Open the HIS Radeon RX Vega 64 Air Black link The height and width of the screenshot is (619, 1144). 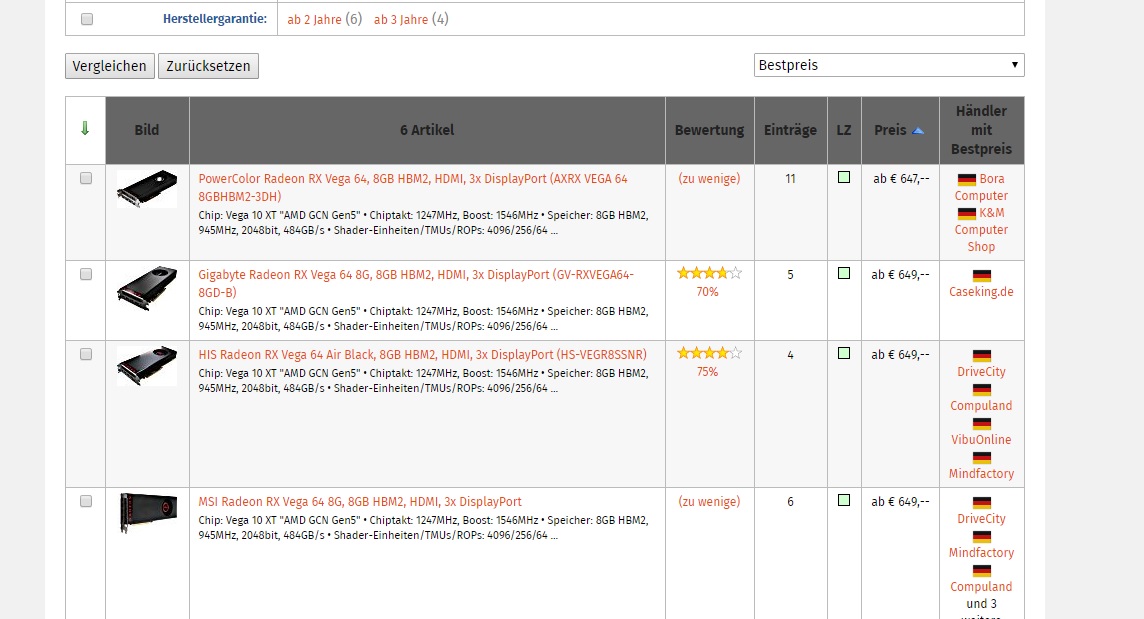[x=422, y=355]
